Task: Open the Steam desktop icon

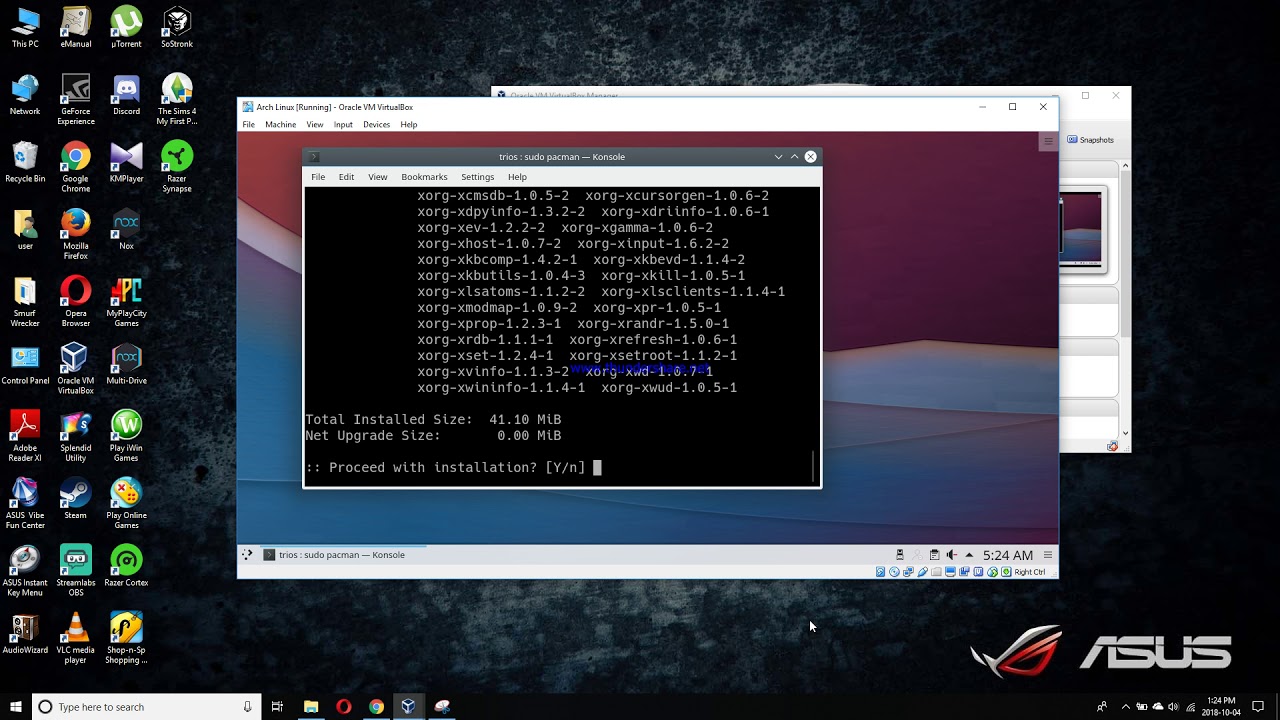Action: [x=75, y=498]
